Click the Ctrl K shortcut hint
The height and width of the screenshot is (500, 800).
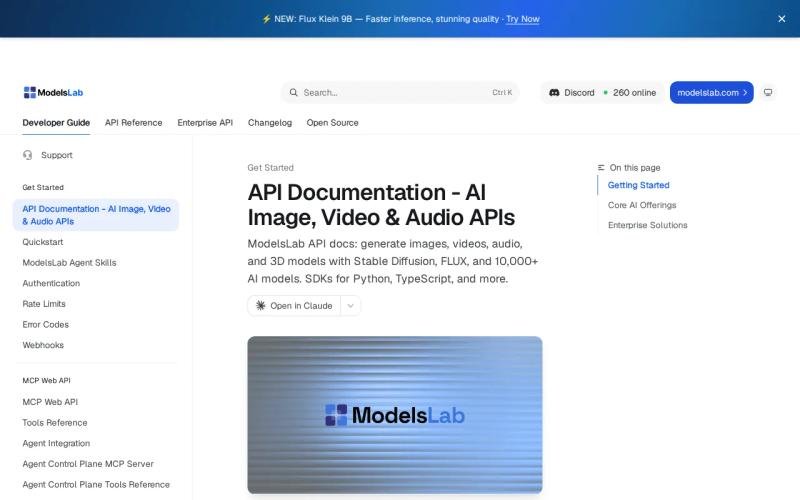[502, 92]
